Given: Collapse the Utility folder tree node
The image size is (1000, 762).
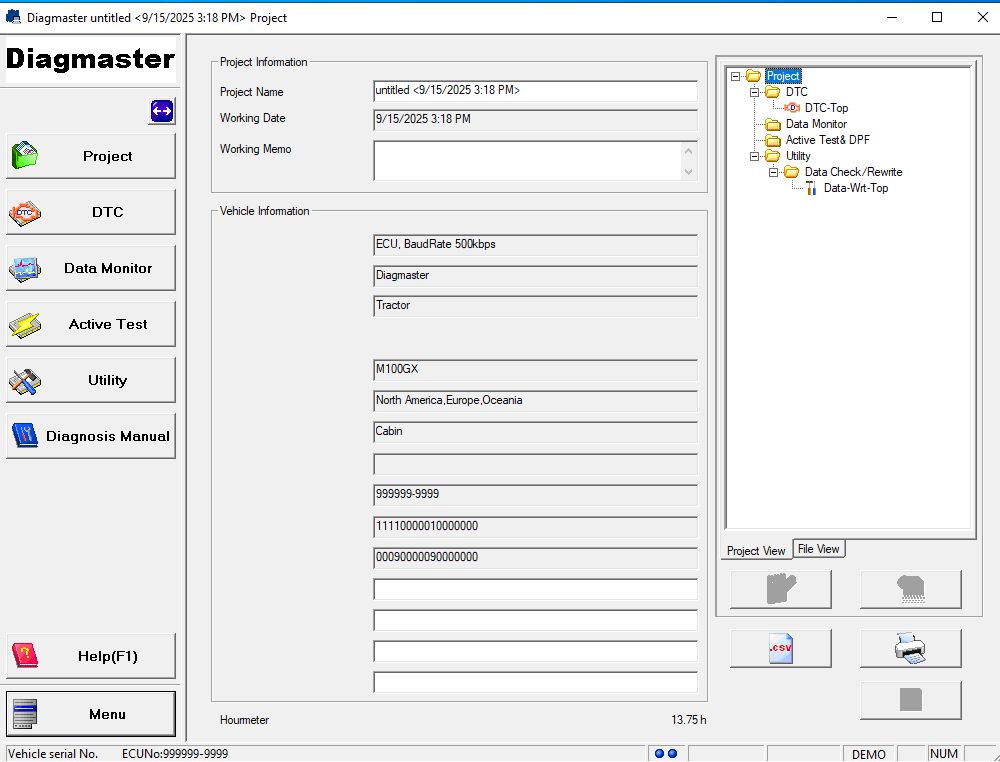Looking at the screenshot, I should pos(754,156).
